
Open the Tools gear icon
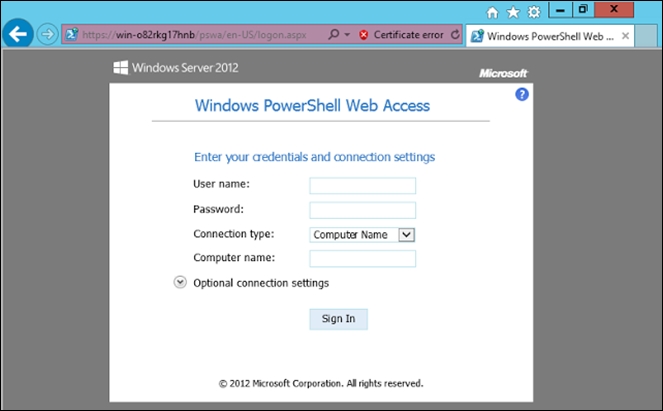tap(534, 12)
